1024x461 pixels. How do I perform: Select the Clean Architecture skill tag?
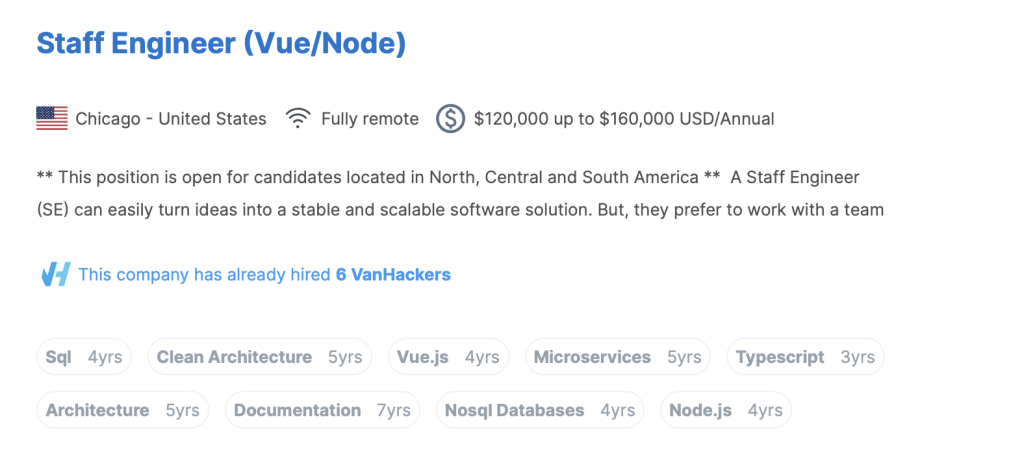pos(260,357)
